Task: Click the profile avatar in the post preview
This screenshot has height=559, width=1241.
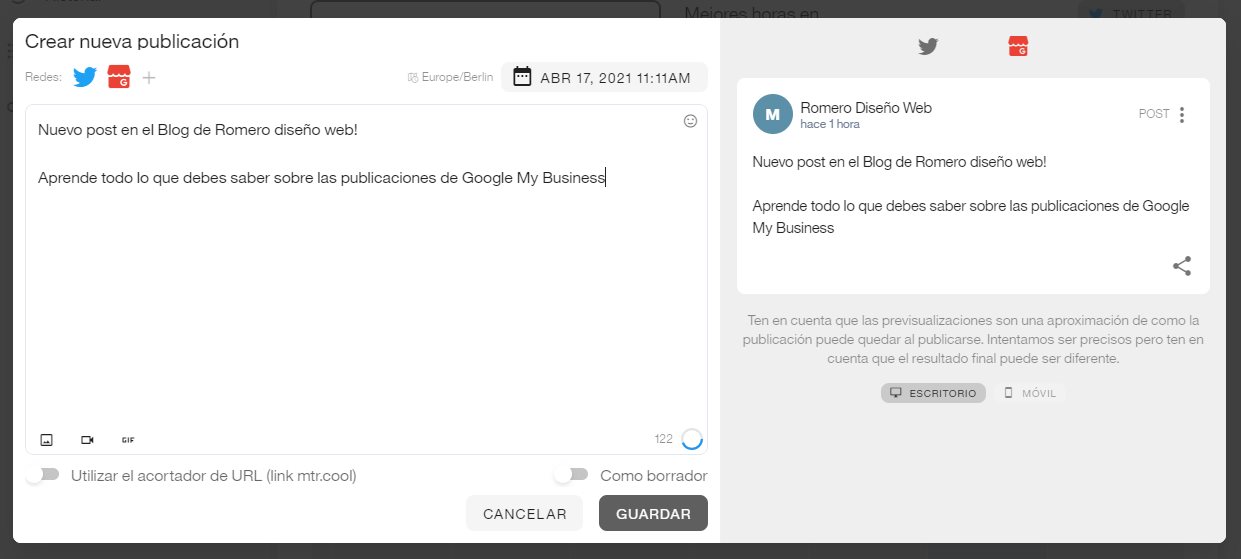Action: (772, 115)
